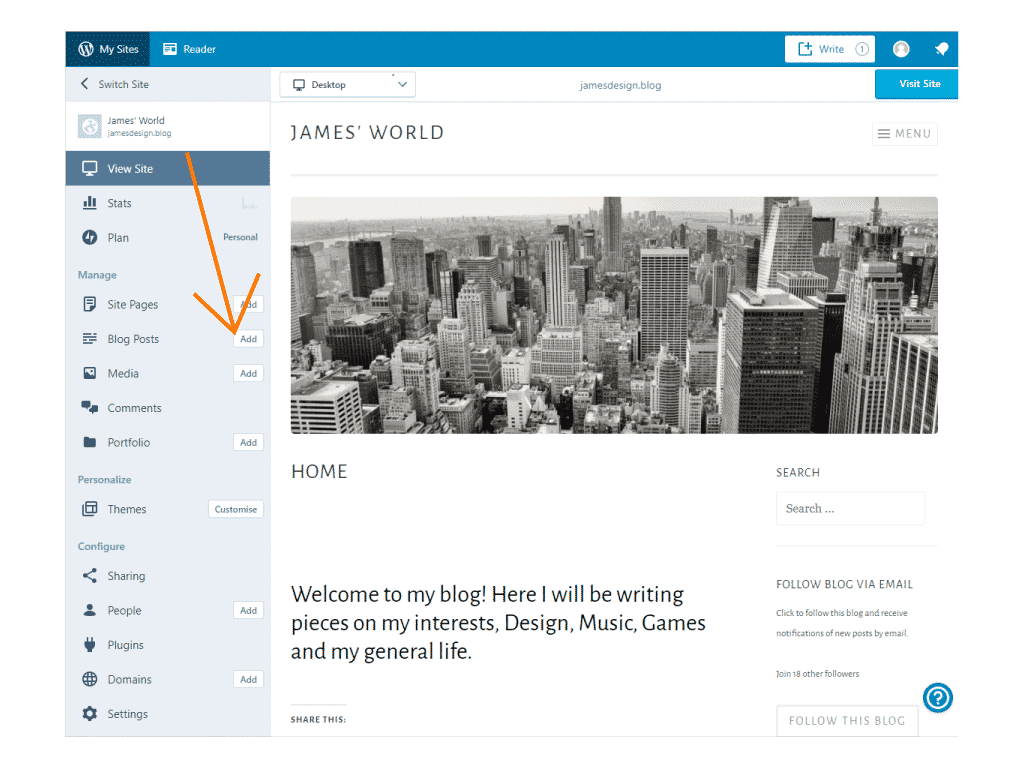Add a new Portfolio project
This screenshot has height=768, width=1024.
click(248, 442)
